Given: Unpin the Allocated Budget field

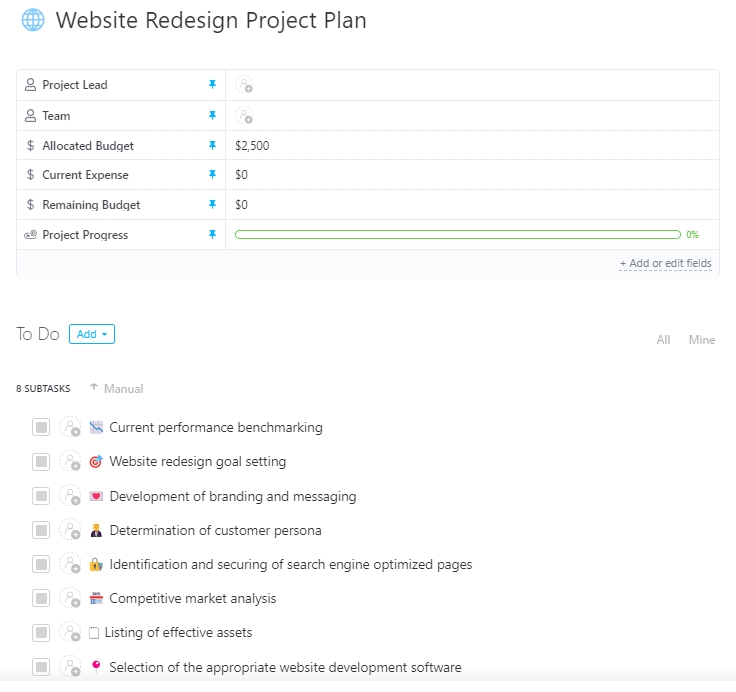Looking at the screenshot, I should click(212, 146).
